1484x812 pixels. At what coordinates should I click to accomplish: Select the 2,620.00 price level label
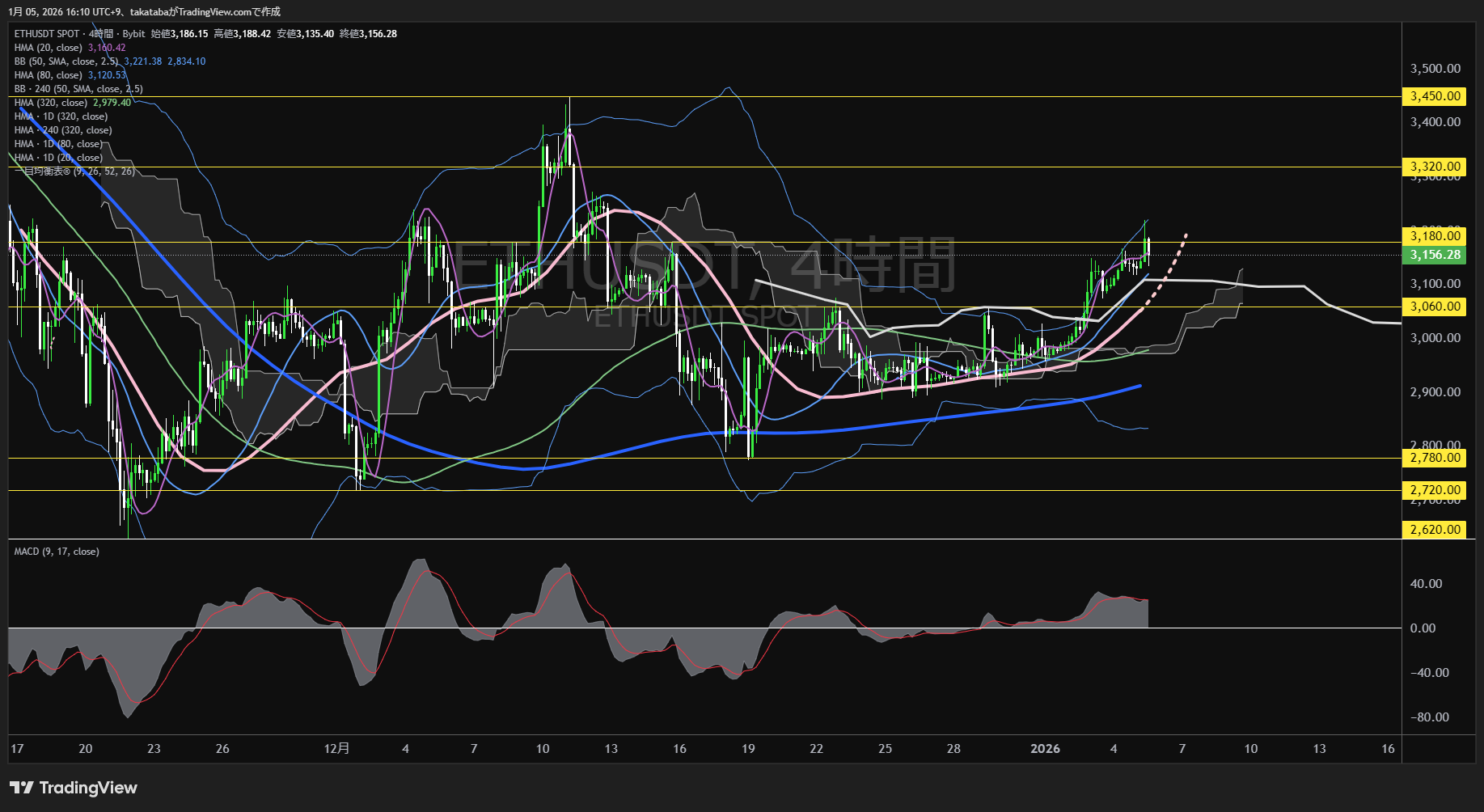pyautogui.click(x=1435, y=530)
